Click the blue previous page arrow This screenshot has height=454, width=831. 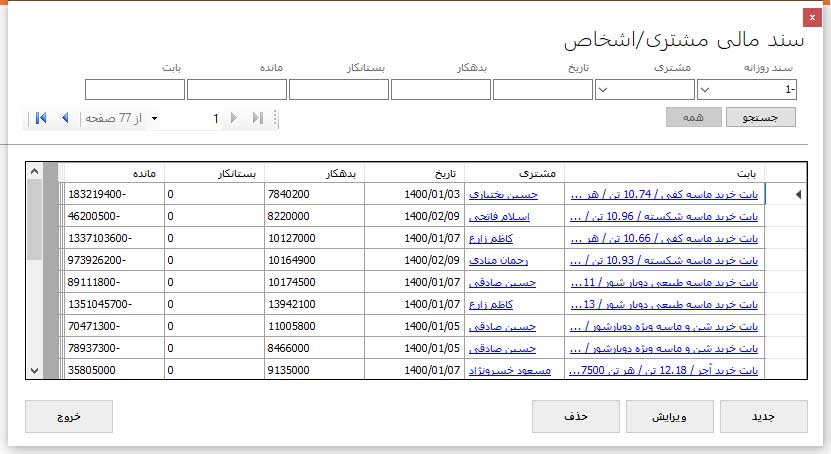65,118
